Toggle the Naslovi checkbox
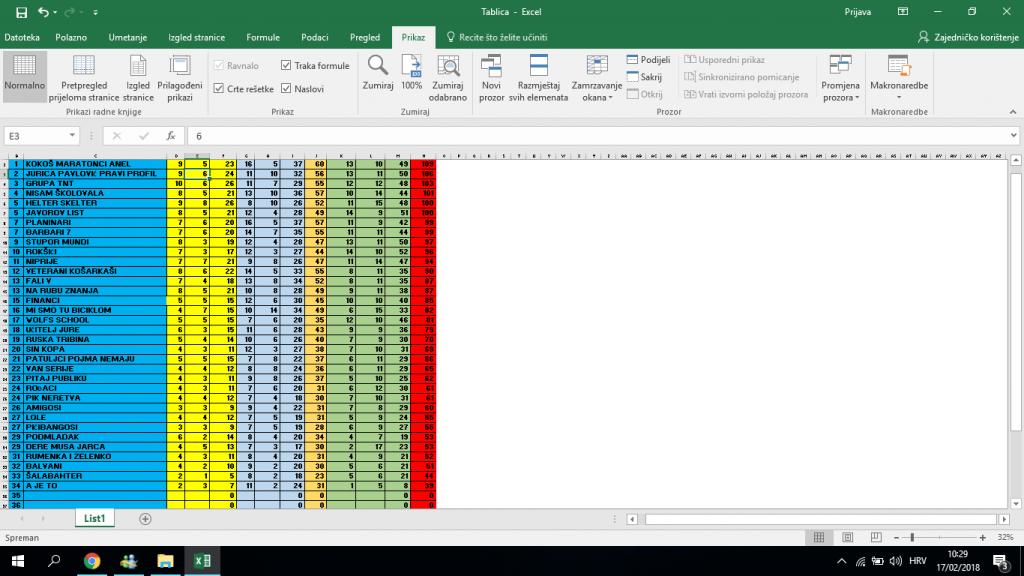This screenshot has height=576, width=1024. [287, 89]
